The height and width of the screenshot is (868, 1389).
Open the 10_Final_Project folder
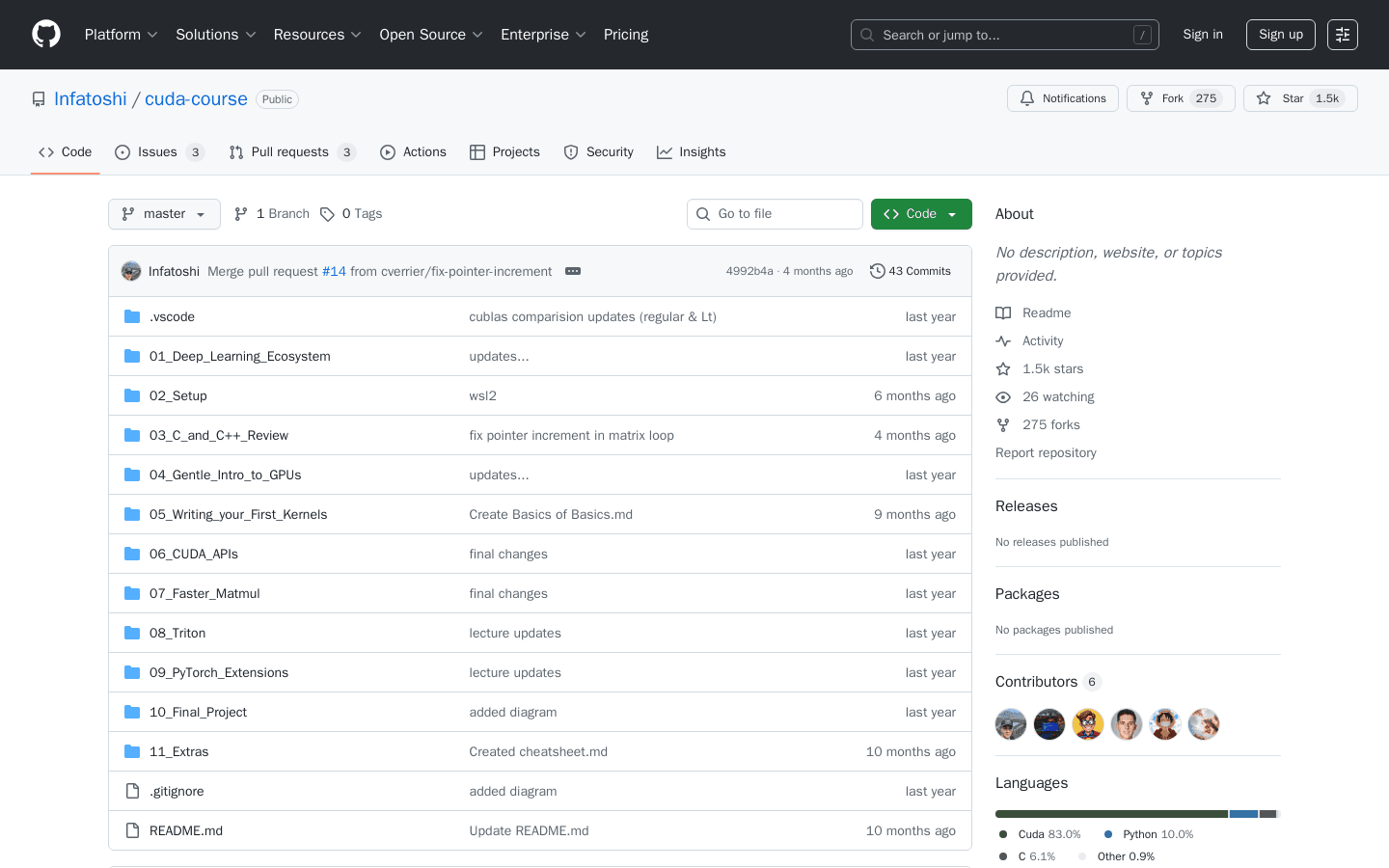click(x=198, y=712)
